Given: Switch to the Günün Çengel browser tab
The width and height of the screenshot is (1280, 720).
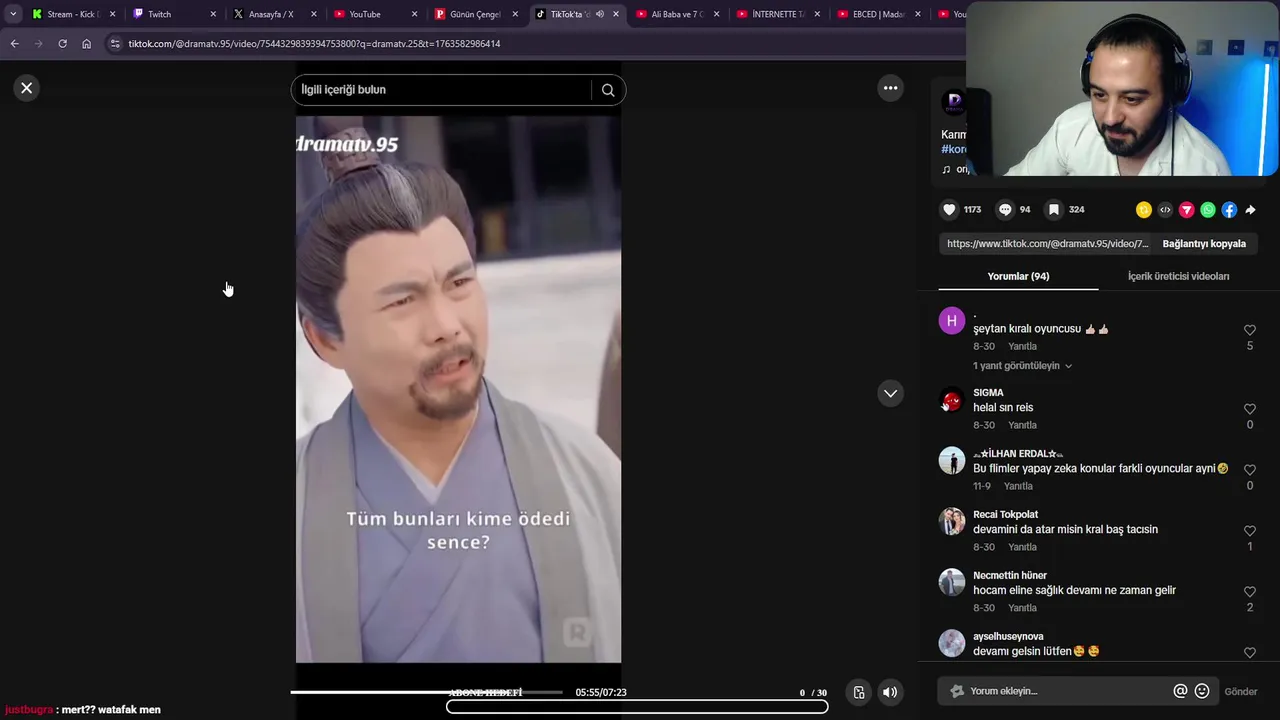Looking at the screenshot, I should 474,14.
